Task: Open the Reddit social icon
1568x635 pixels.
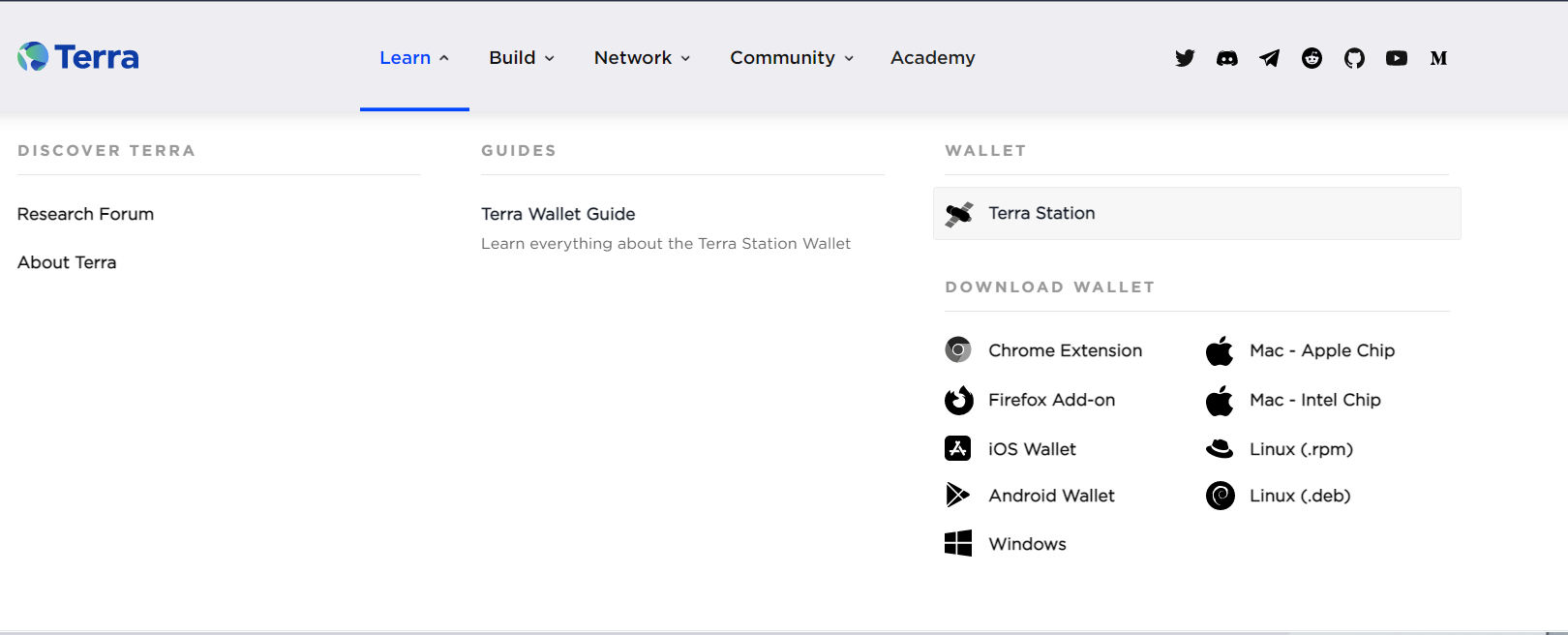Action: pos(1312,58)
